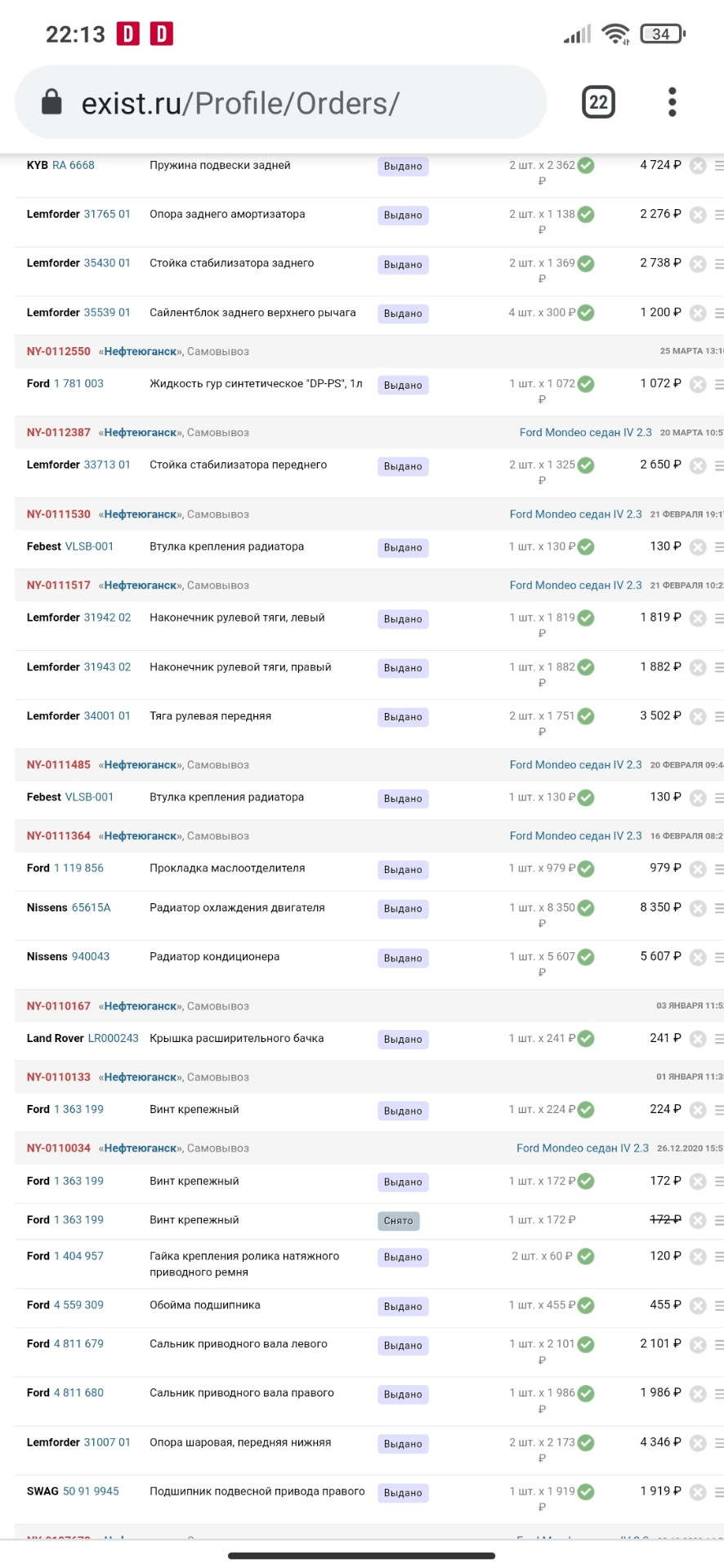Open the row menu for Nissens 65615A radiator
The height and width of the screenshot is (1568, 724).
coord(719,908)
